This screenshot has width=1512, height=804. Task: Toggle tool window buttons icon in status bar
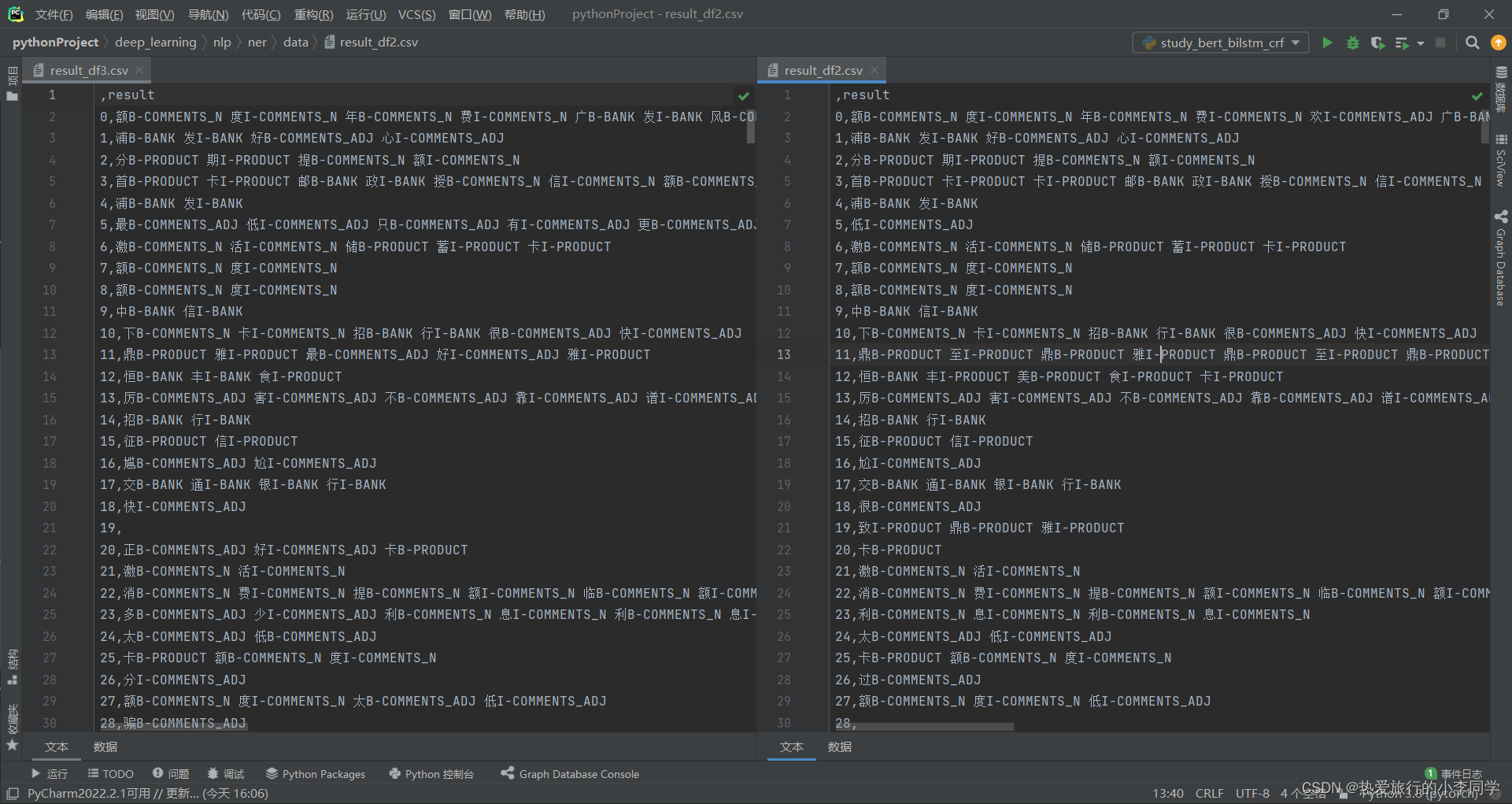coord(13,793)
